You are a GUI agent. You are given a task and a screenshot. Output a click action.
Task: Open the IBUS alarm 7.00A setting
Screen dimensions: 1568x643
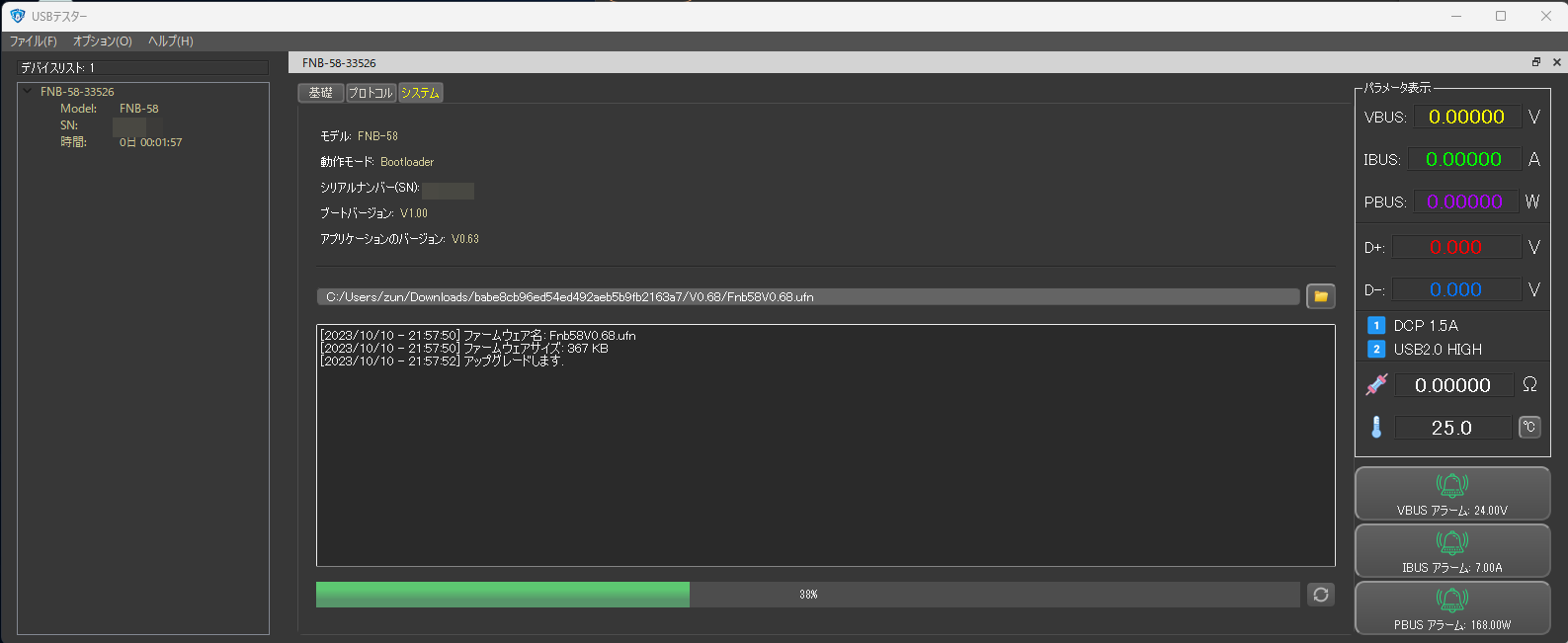point(1451,551)
